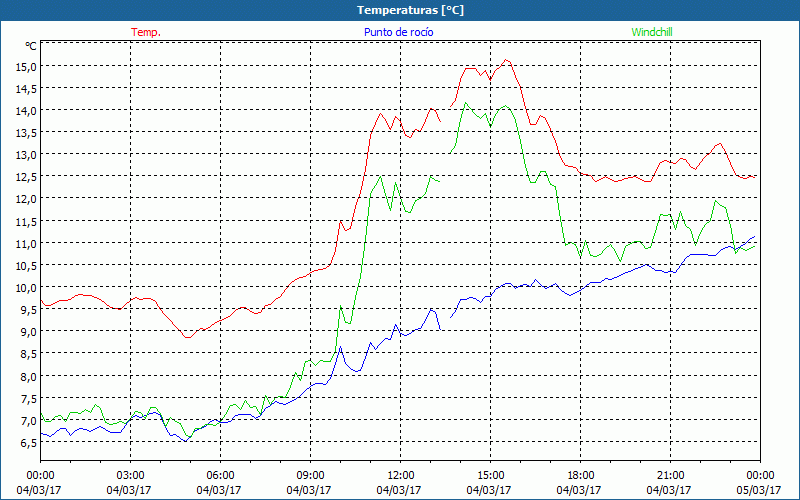Click the 14,0 y-axis value
800x500 pixels.
click(27, 111)
